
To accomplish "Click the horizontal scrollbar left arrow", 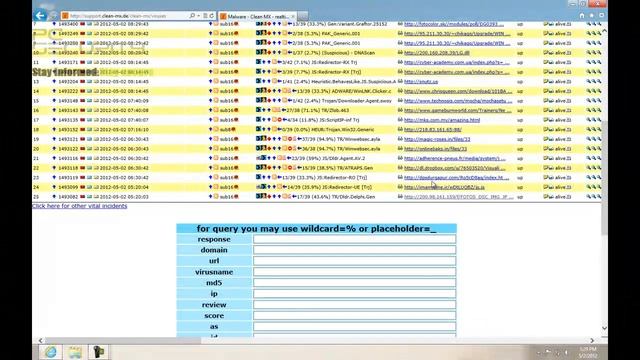I will click(40, 340).
